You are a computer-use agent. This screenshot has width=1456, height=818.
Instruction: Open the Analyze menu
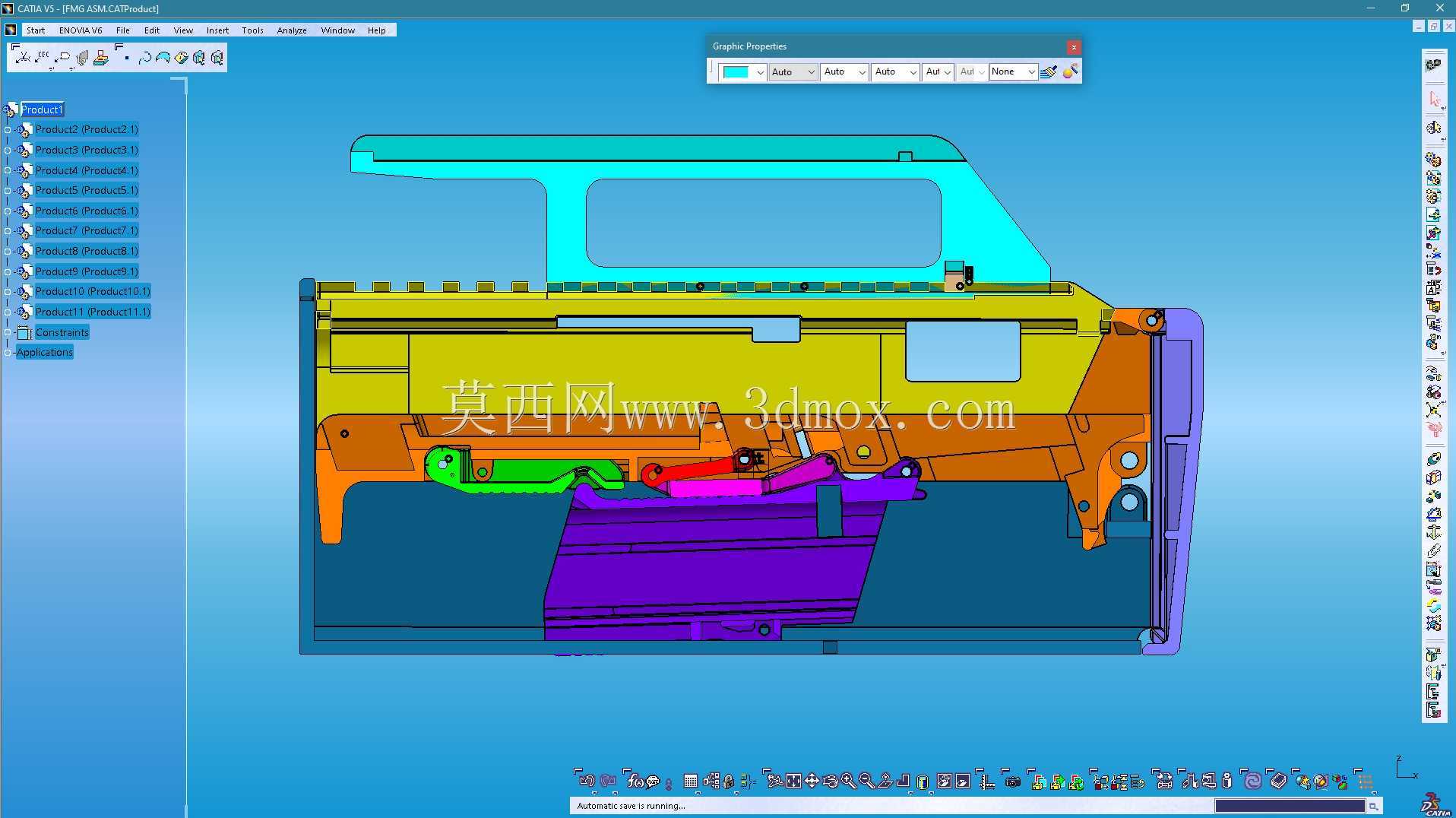[x=292, y=30]
